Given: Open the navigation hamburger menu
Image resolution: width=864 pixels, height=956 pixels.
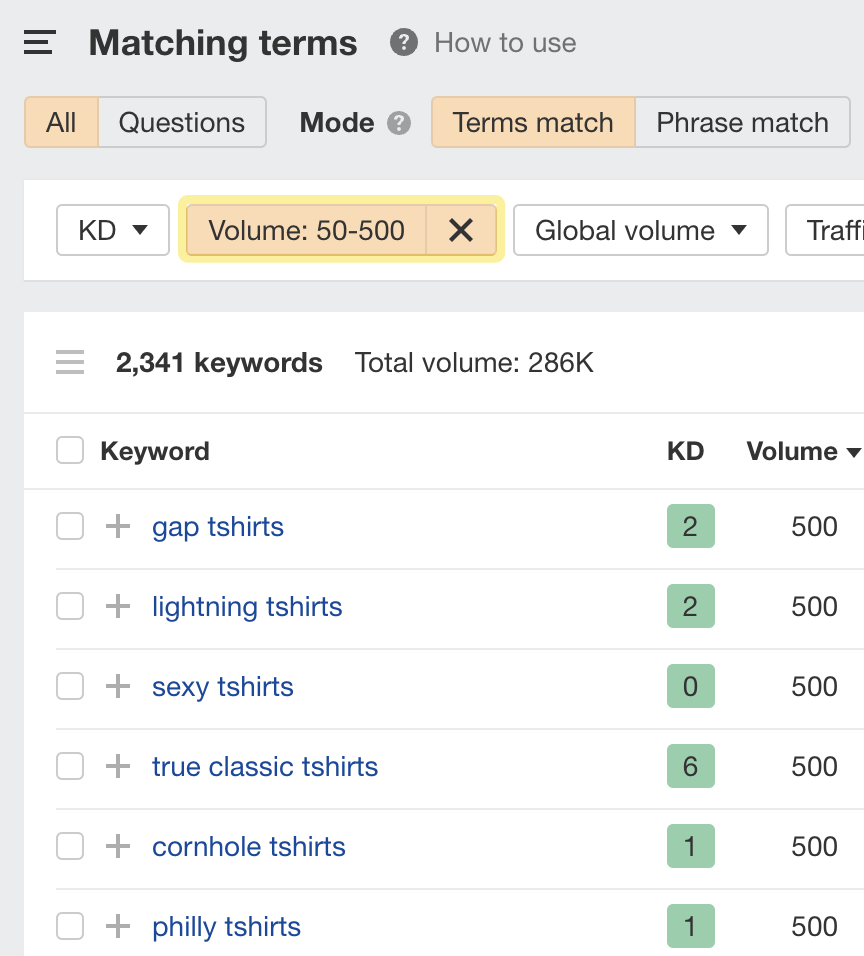Looking at the screenshot, I should tap(38, 43).
